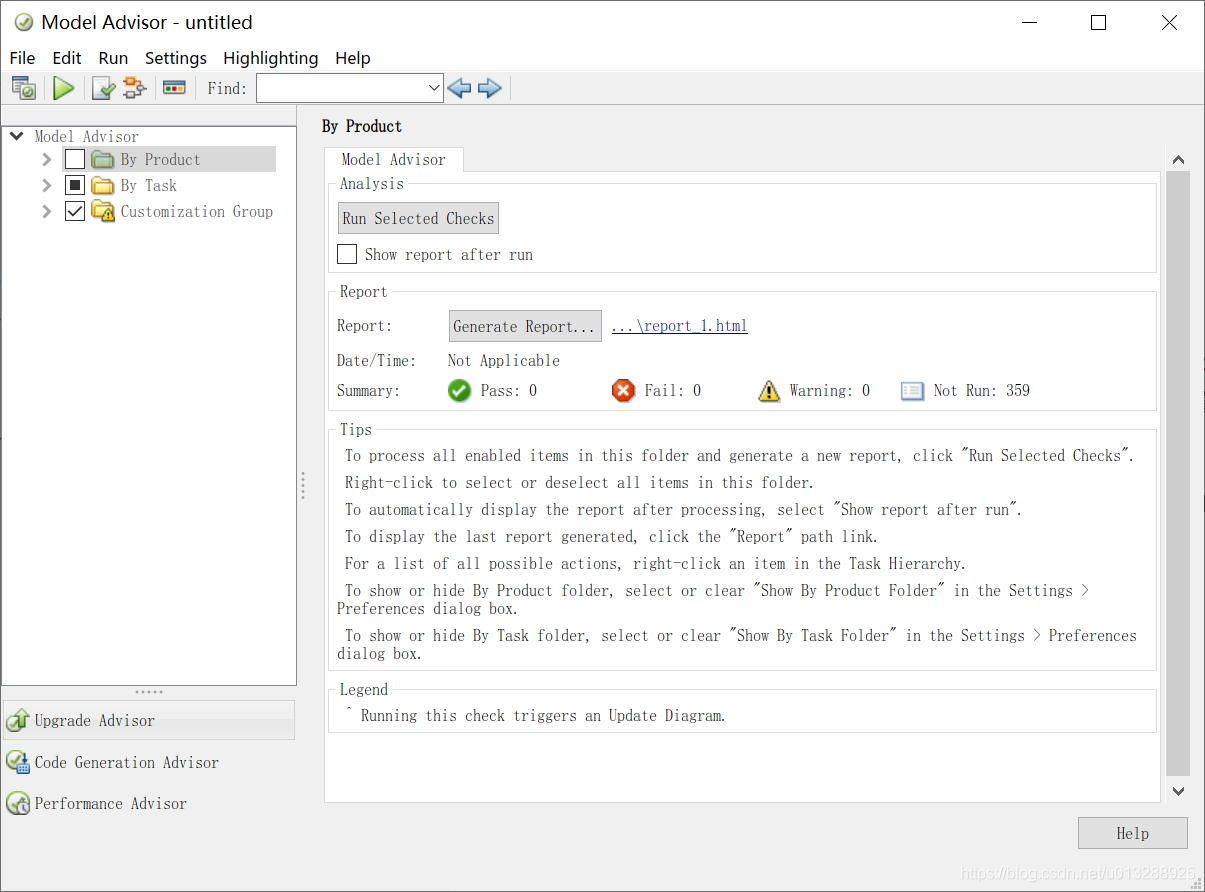The height and width of the screenshot is (892, 1205).
Task: Click the Generate Report... button
Action: pos(525,326)
